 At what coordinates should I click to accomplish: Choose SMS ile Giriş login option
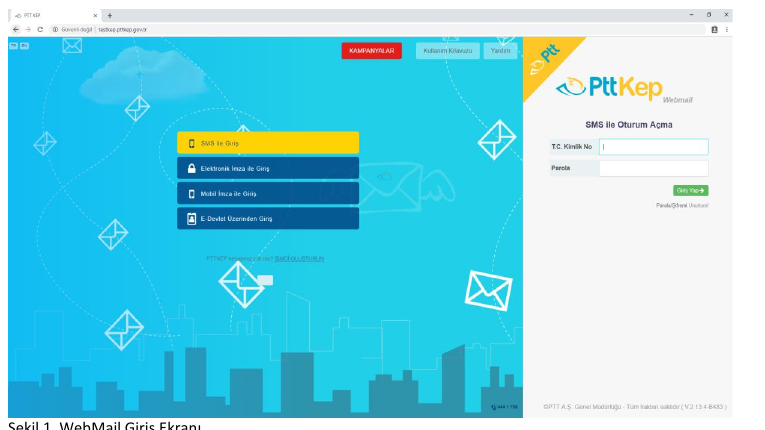[268, 143]
